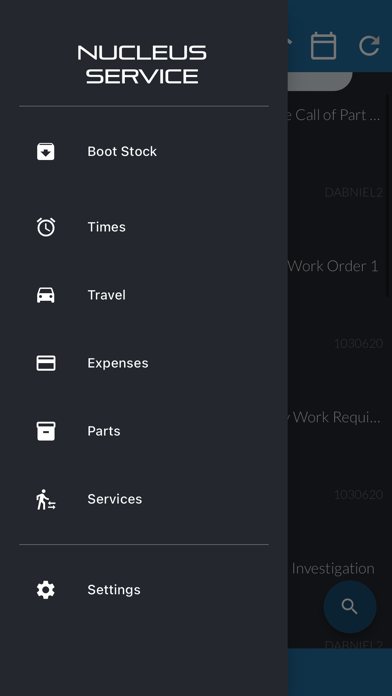This screenshot has width=392, height=696.
Task: Go to Parts menu entry
Action: [x=144, y=431]
